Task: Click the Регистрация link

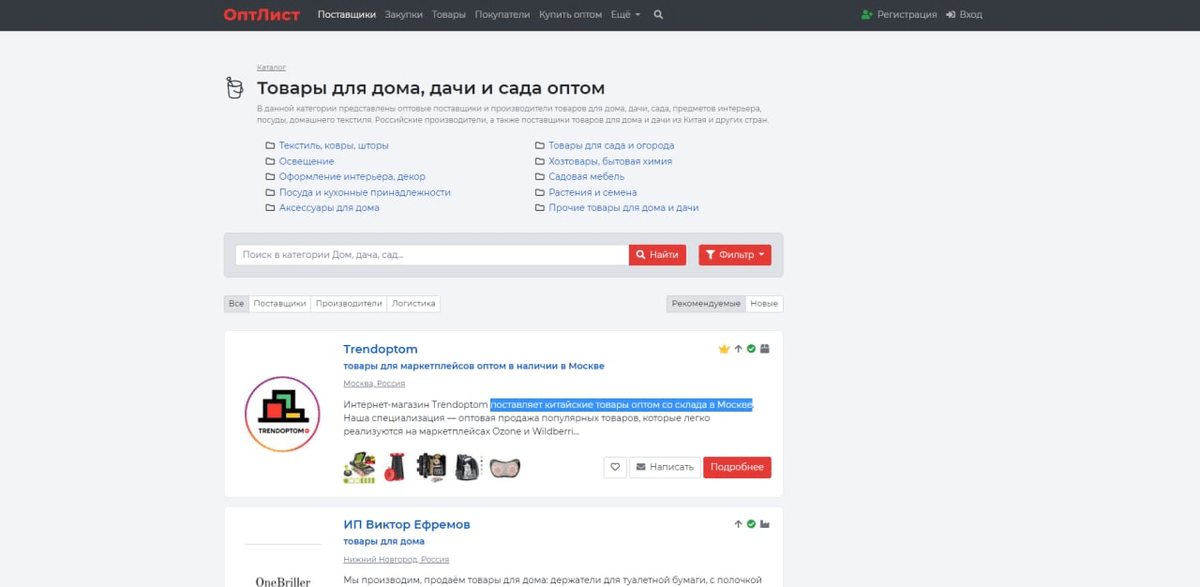Action: (x=899, y=15)
